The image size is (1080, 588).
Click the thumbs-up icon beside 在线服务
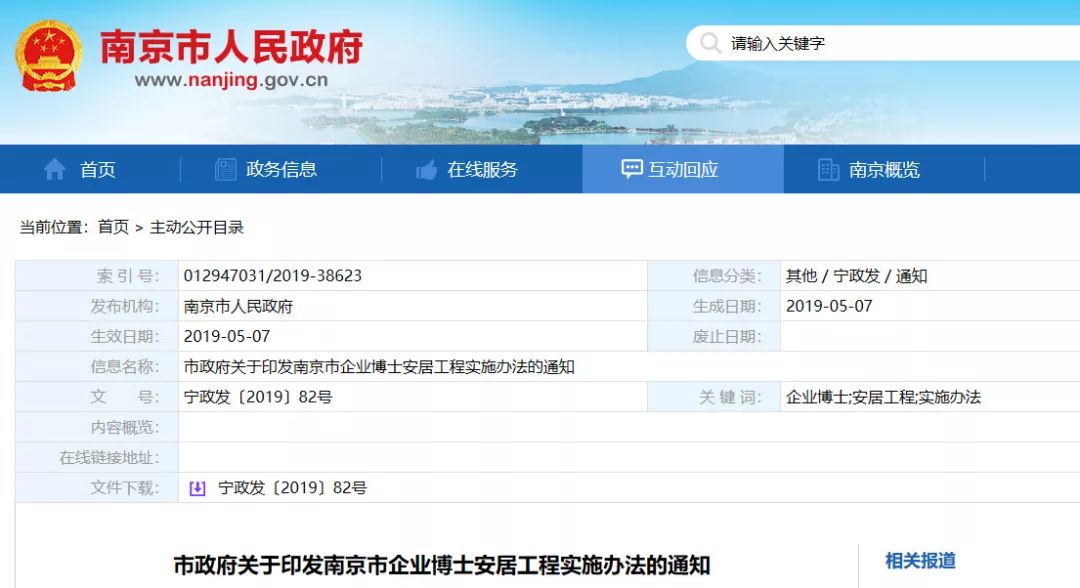point(426,169)
